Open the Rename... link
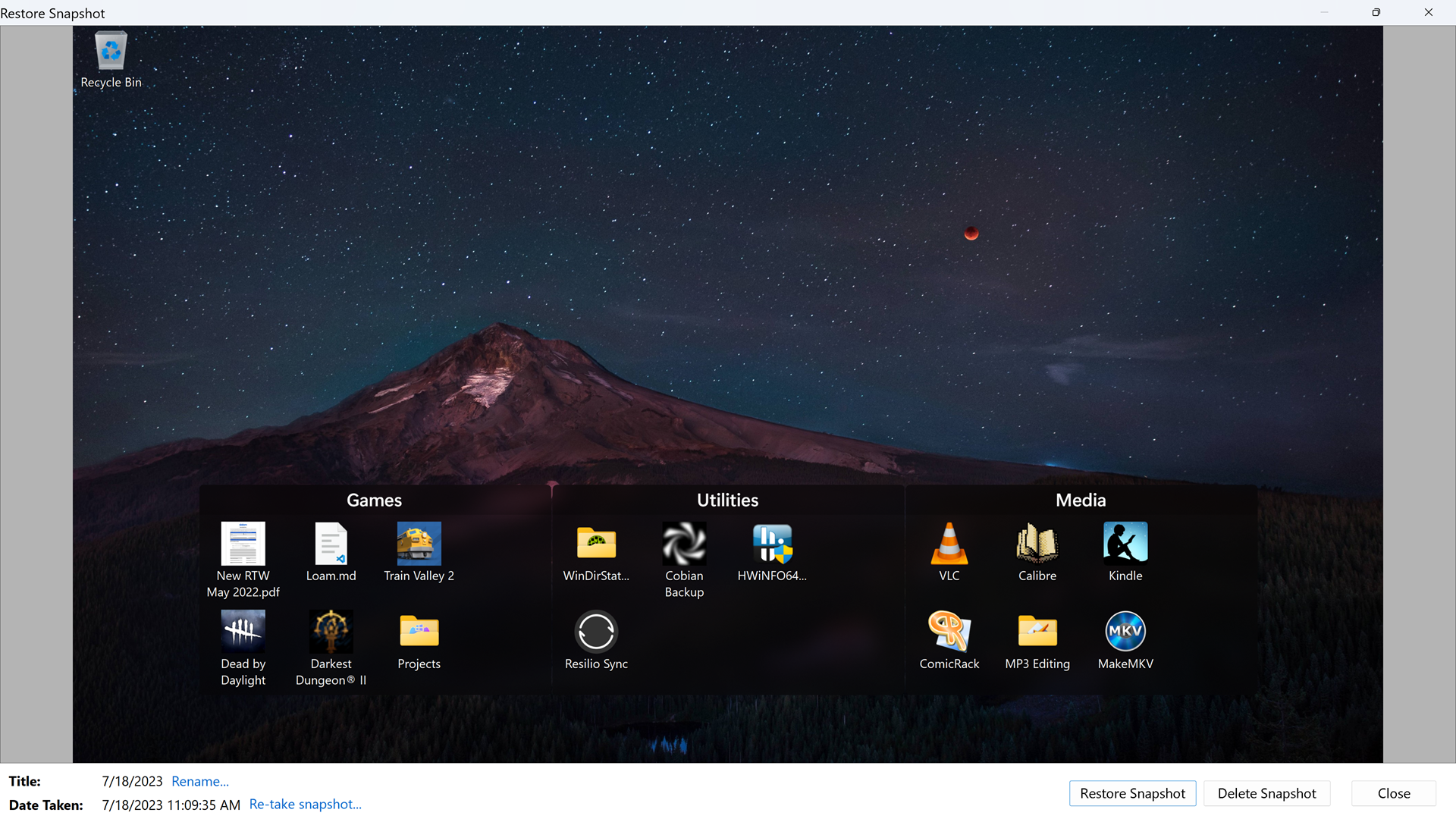This screenshot has width=1456, height=819. coord(200,781)
